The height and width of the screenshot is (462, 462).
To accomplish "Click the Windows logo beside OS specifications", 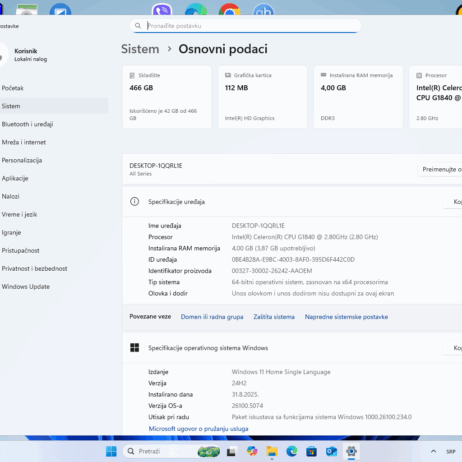I will (x=134, y=348).
